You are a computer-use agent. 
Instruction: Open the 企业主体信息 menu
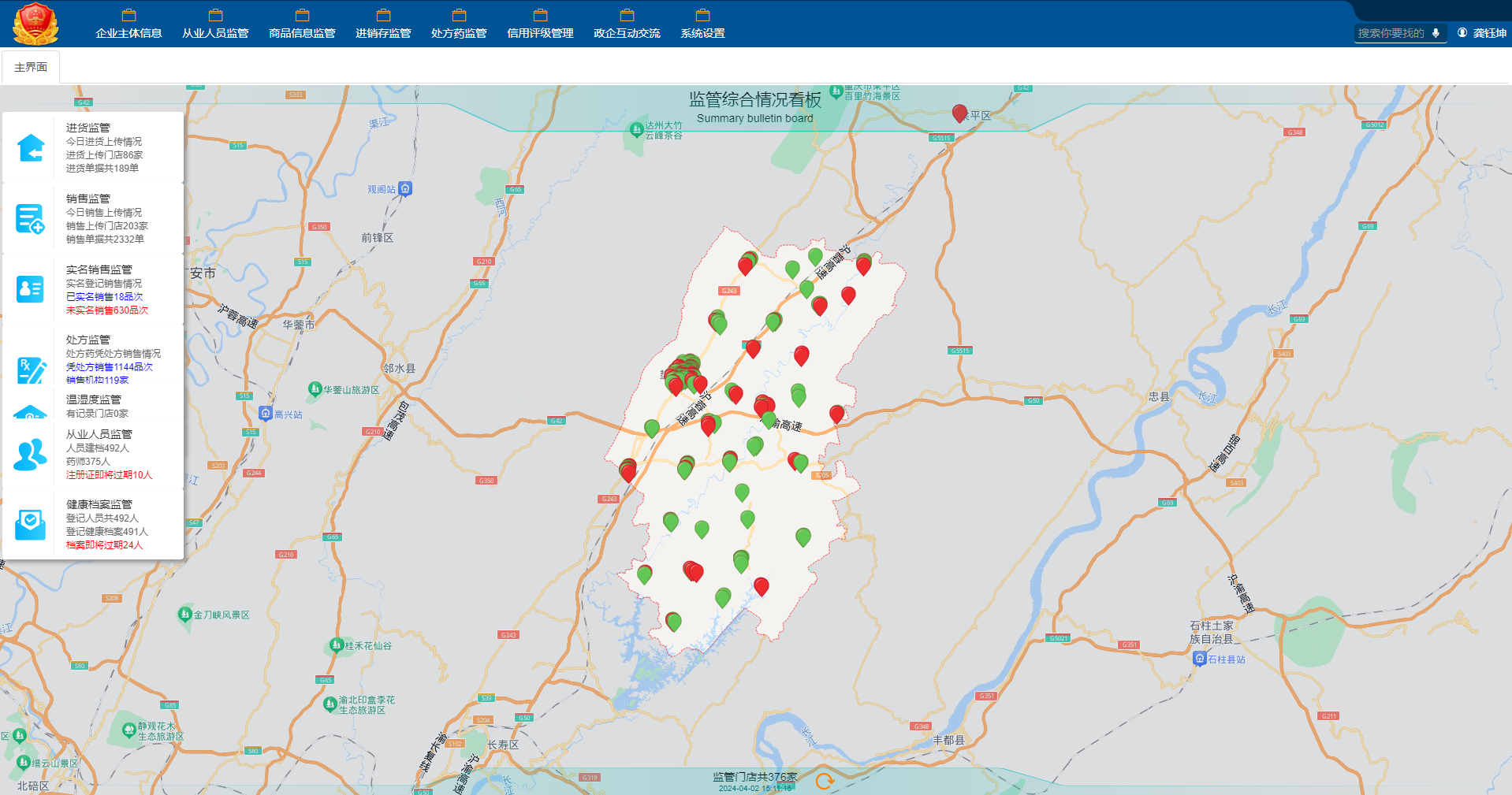pyautogui.click(x=128, y=24)
